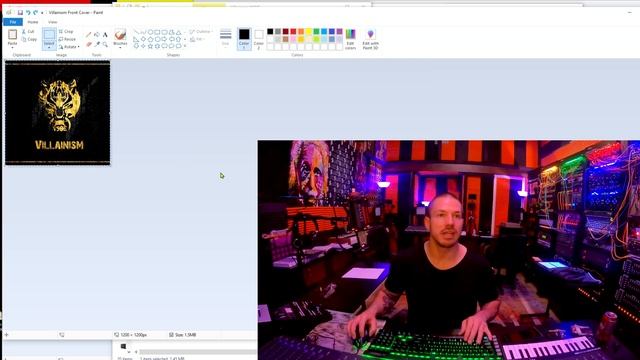
Task: Select the Eraser tool
Action: point(89,44)
